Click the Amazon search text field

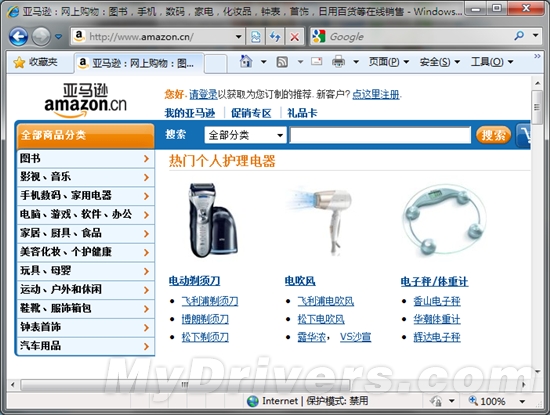(380, 135)
